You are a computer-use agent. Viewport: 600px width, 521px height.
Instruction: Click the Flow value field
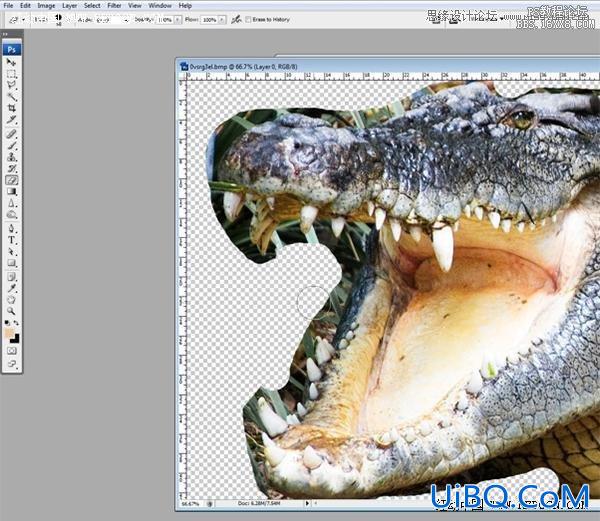(x=209, y=19)
